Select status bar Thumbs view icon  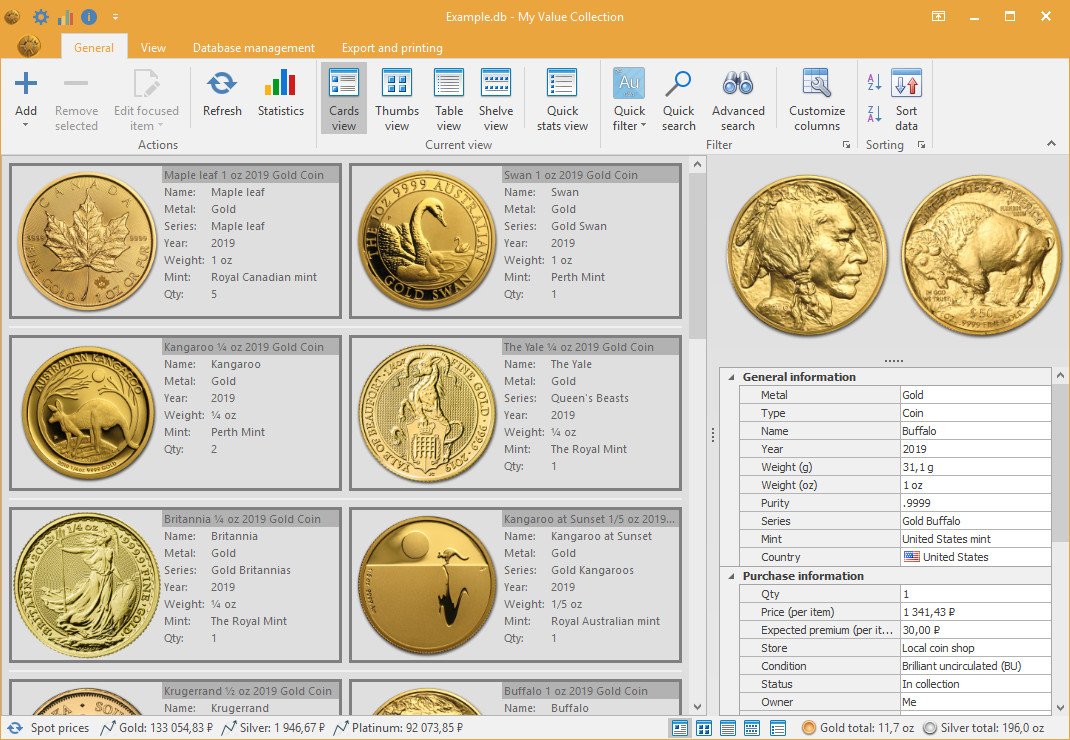pyautogui.click(x=704, y=728)
